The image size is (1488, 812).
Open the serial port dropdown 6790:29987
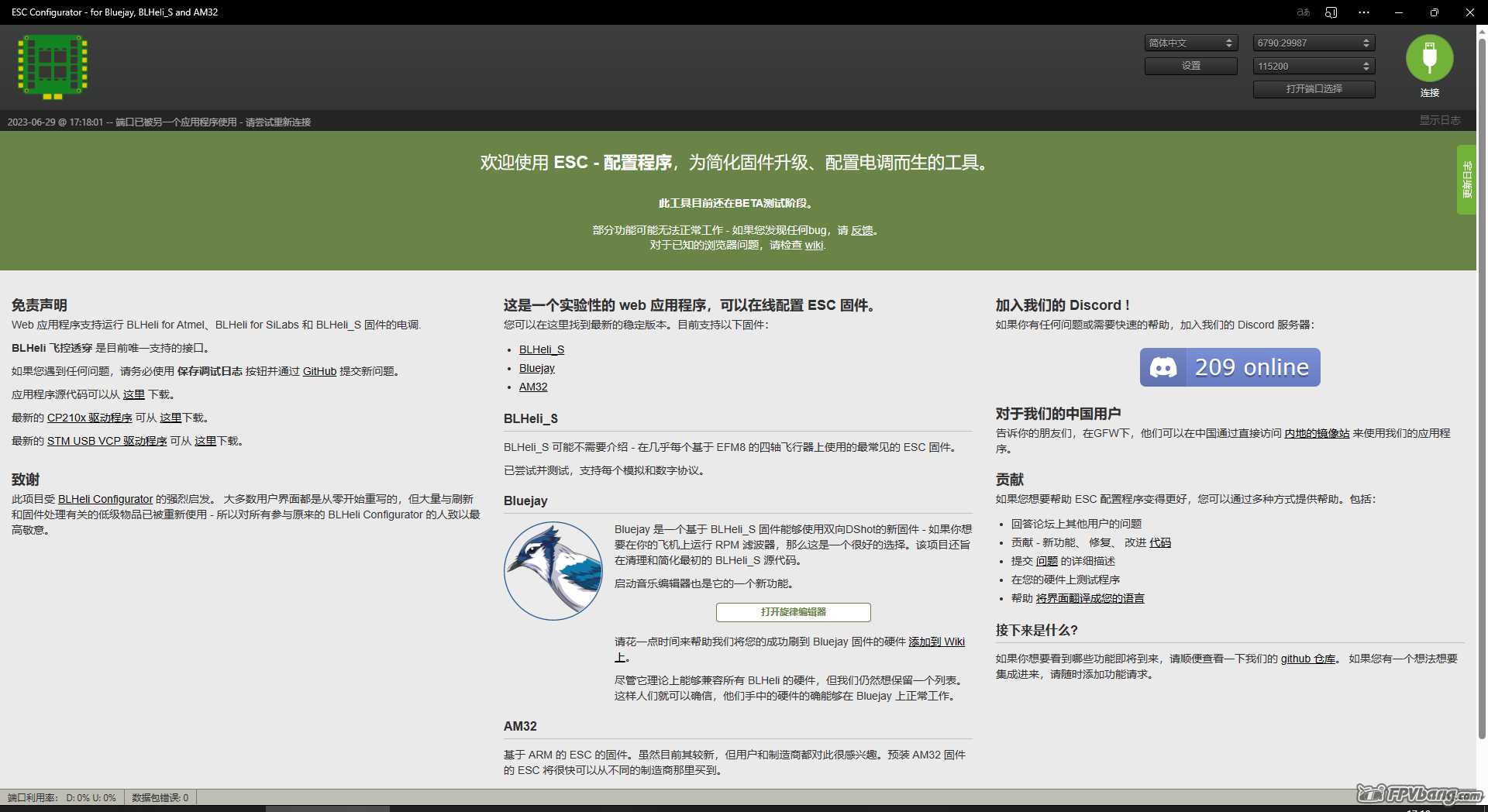click(x=1314, y=43)
